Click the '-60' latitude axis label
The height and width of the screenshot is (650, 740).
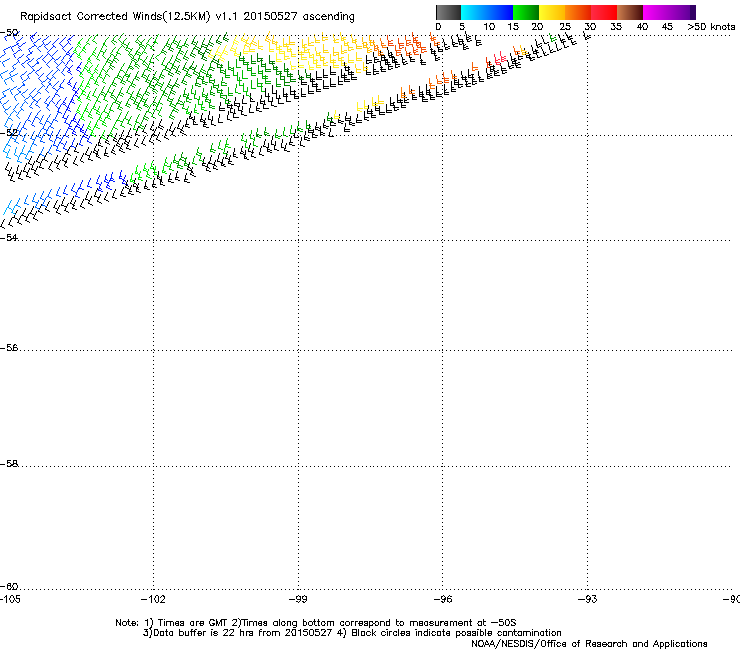[x=9, y=587]
